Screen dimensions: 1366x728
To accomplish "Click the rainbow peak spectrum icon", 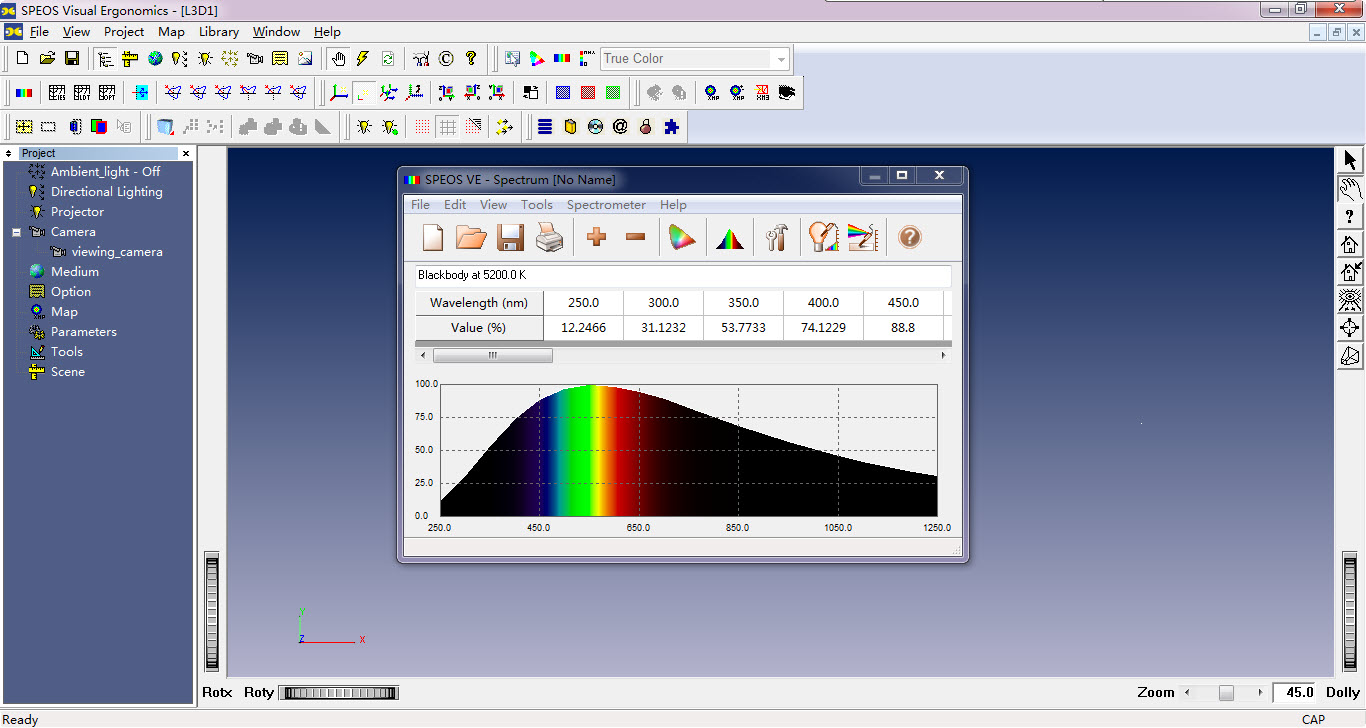I will (730, 238).
